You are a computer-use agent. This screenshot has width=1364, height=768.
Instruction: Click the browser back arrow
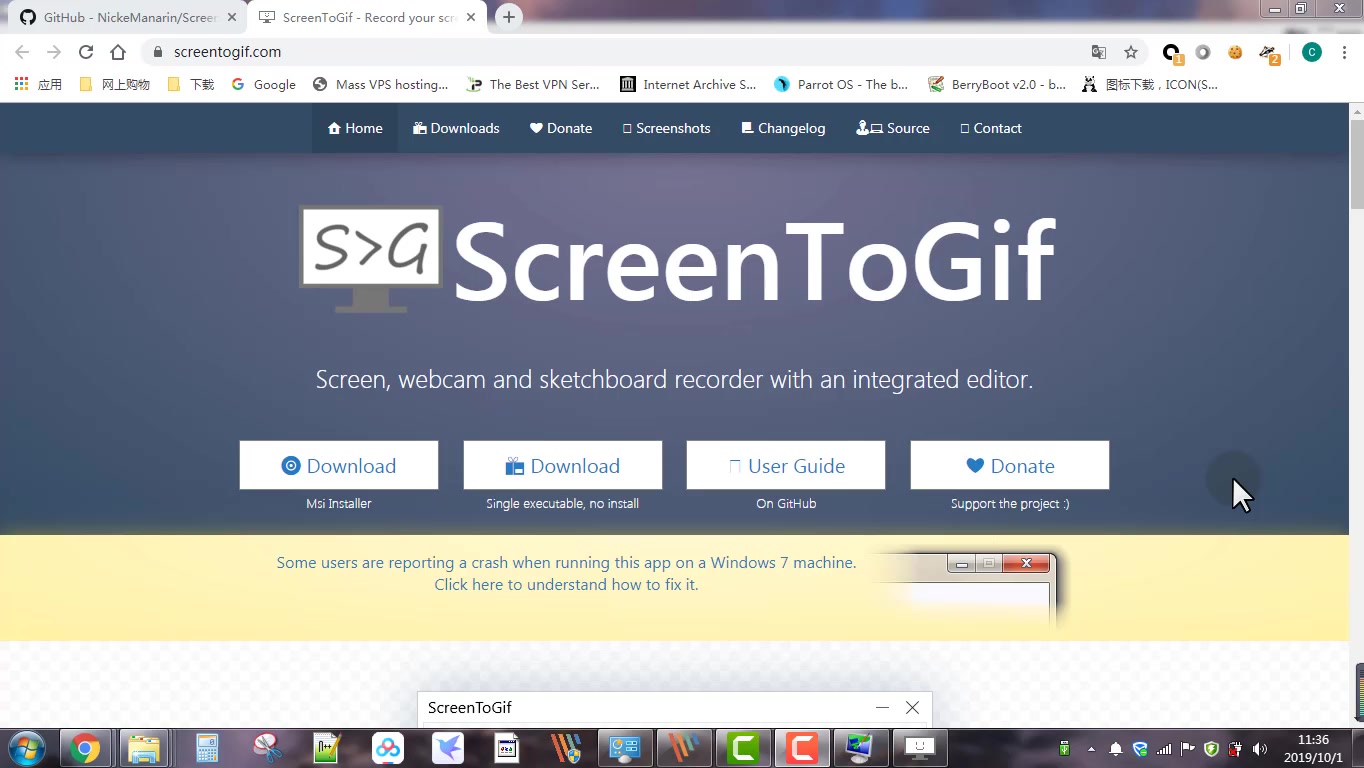point(22,52)
